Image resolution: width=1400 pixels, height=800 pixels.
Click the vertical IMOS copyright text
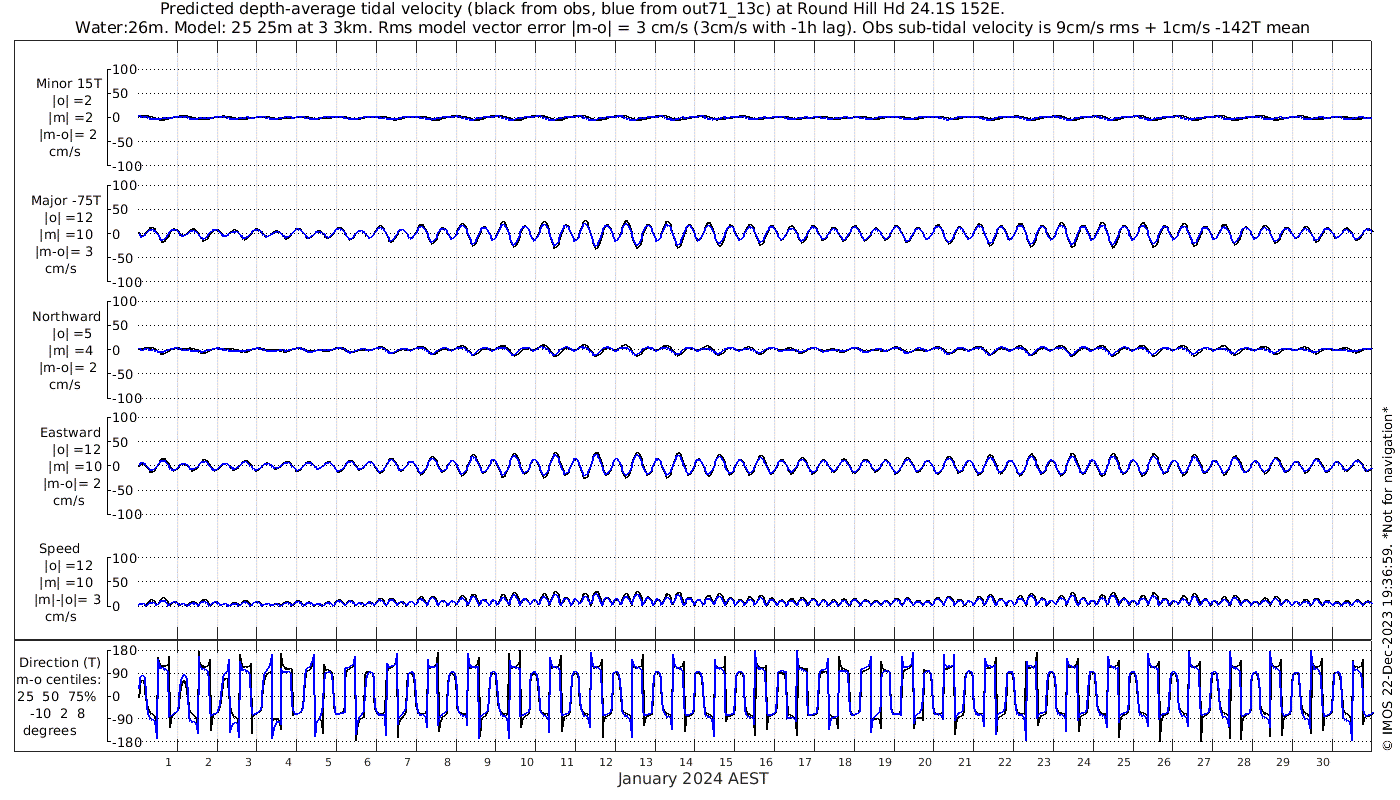[x=1386, y=577]
